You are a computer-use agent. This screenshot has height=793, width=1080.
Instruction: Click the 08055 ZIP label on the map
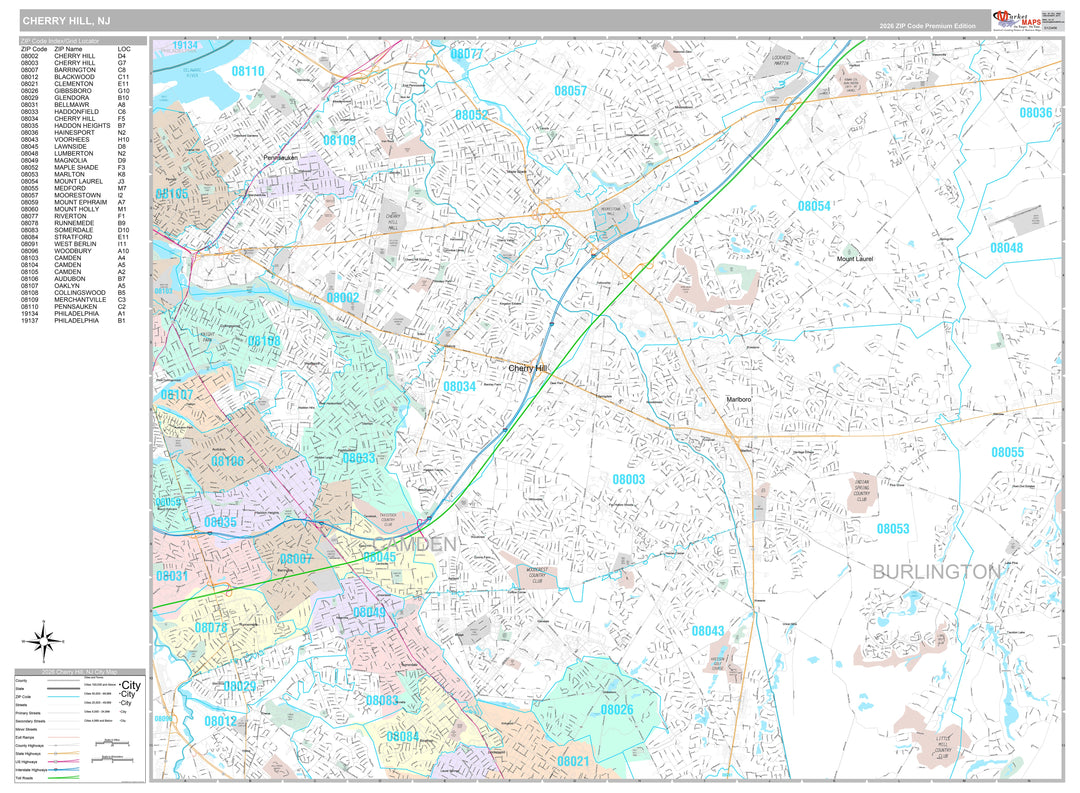tap(1008, 453)
